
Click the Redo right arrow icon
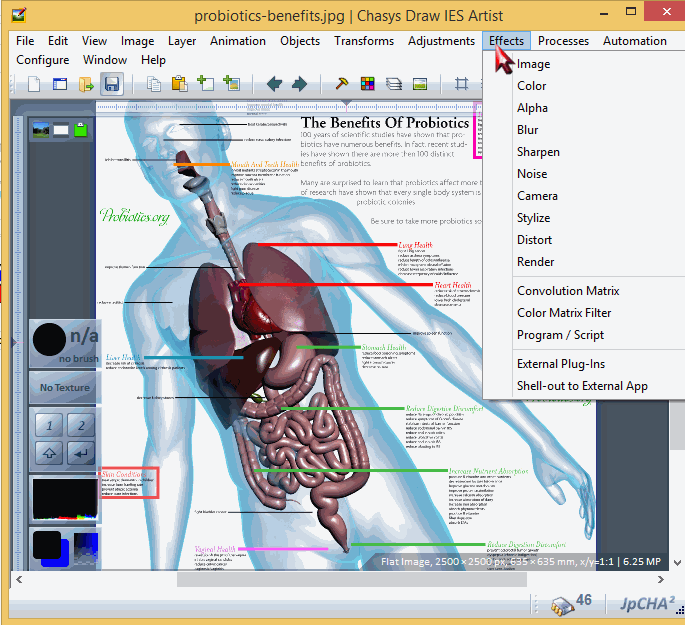[298, 84]
